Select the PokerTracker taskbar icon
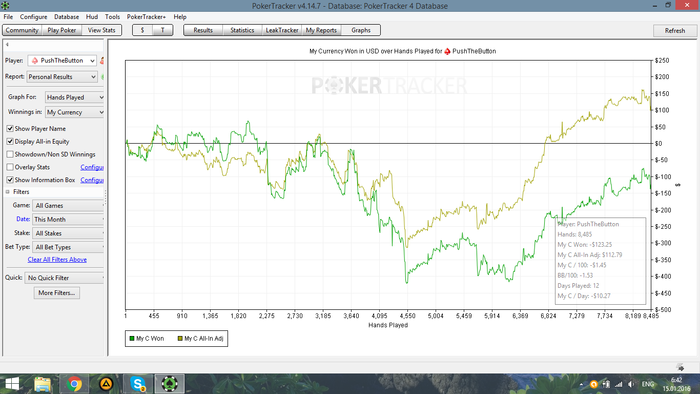The height and width of the screenshot is (394, 700). (x=169, y=384)
